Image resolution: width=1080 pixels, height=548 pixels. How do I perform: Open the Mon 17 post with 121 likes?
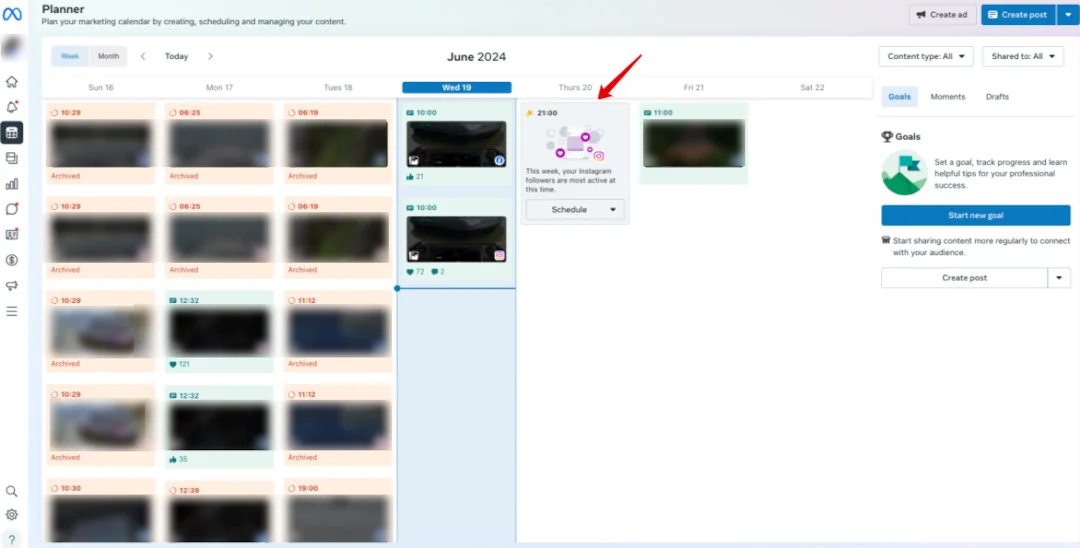[220, 332]
